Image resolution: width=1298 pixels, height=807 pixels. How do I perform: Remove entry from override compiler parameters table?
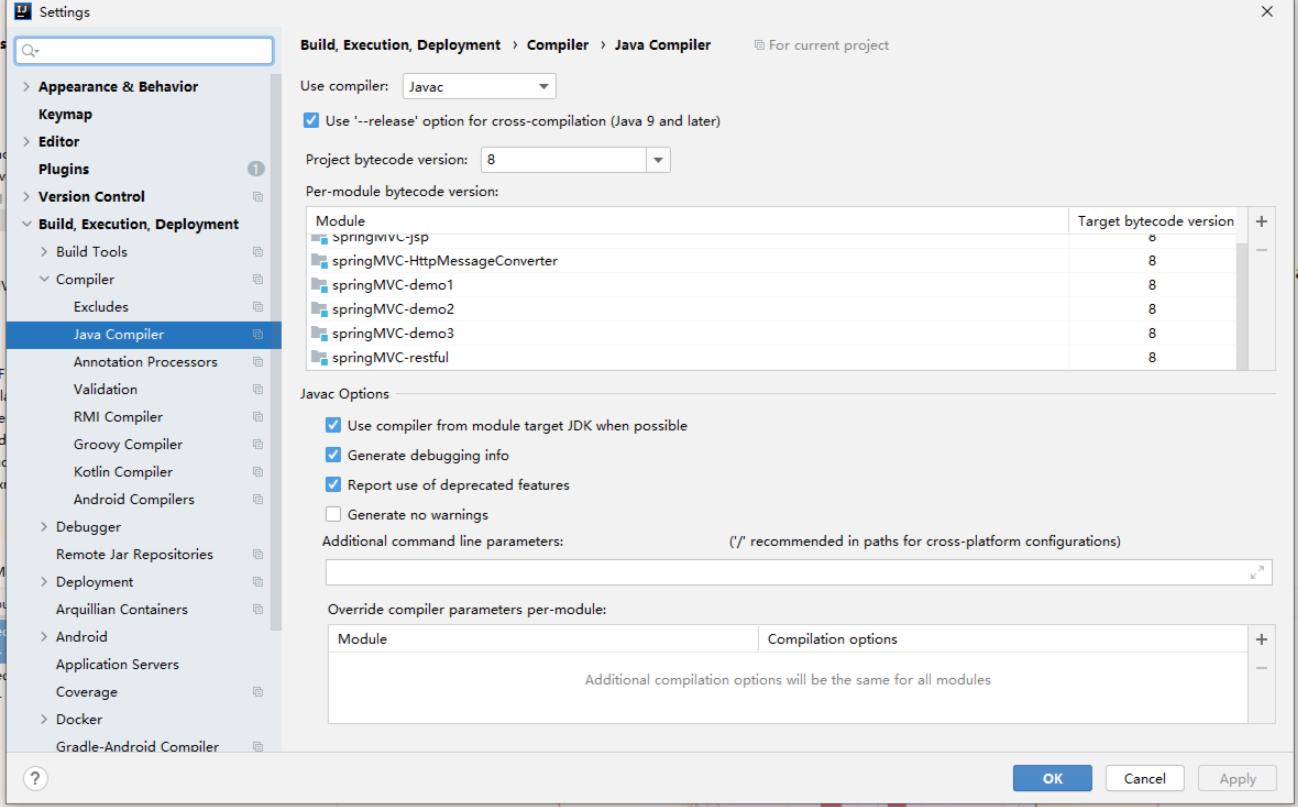pyautogui.click(x=1261, y=667)
